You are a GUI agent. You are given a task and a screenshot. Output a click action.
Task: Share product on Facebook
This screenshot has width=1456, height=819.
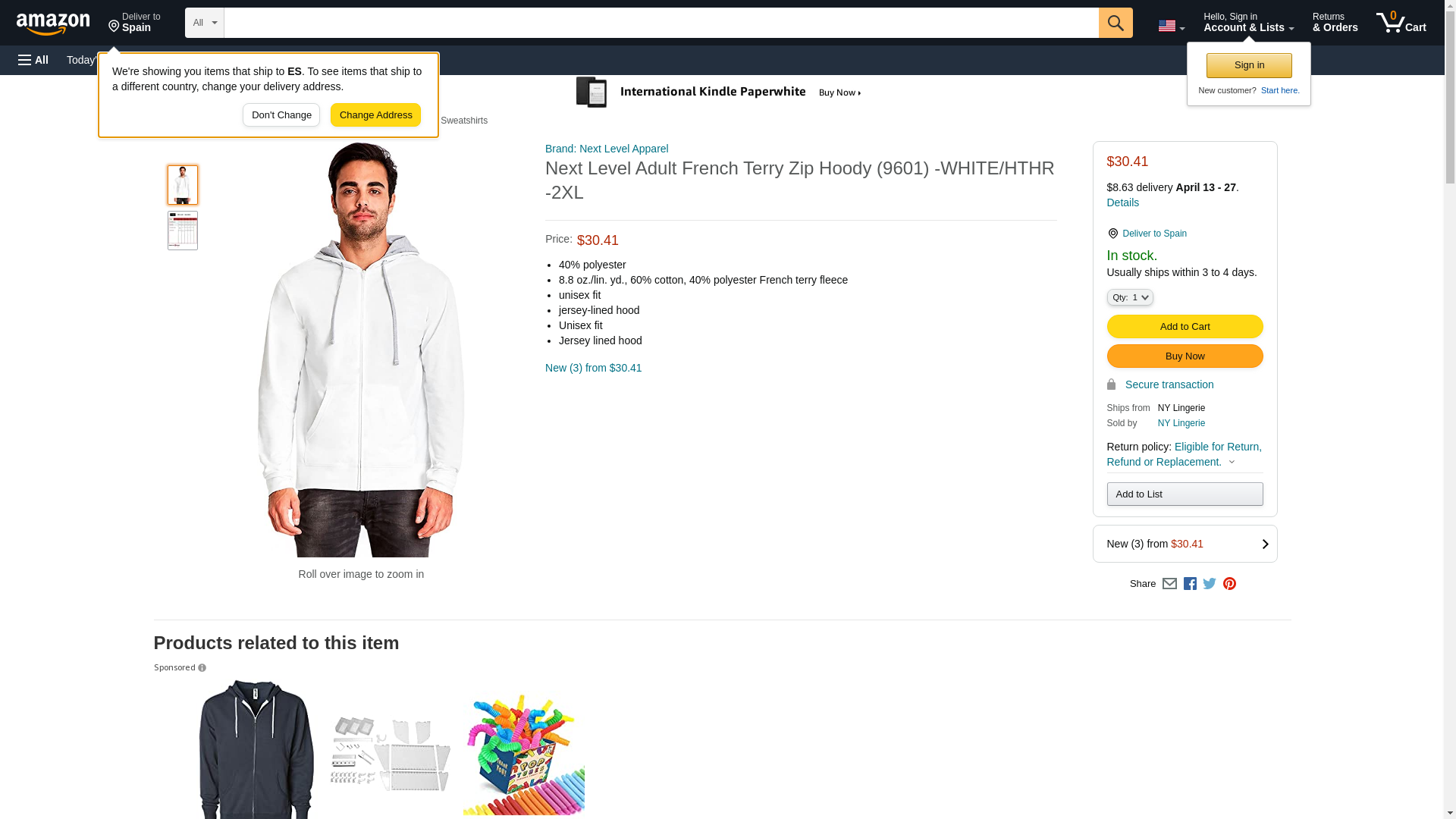click(1190, 584)
